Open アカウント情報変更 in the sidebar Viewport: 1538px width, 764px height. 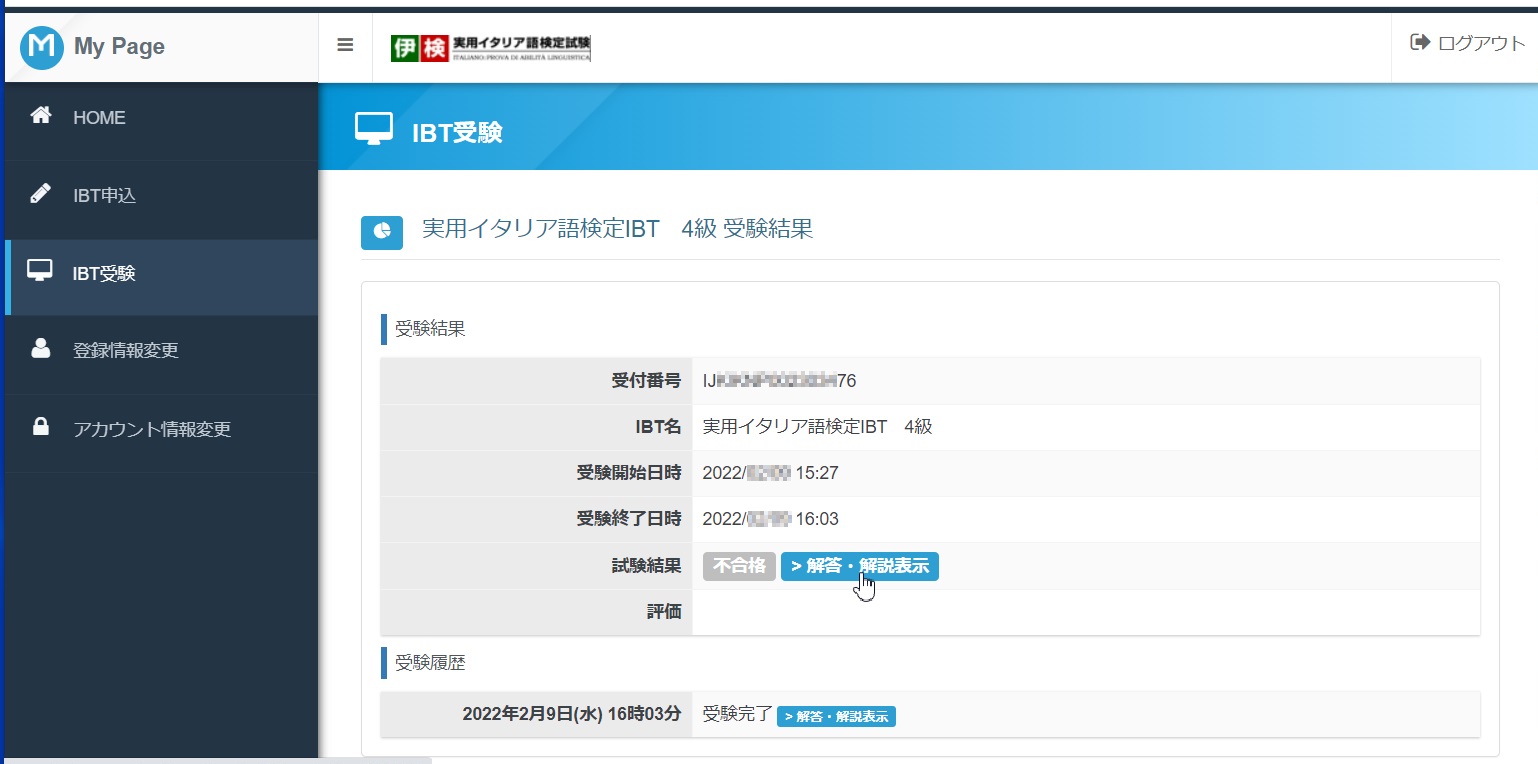click(x=161, y=430)
